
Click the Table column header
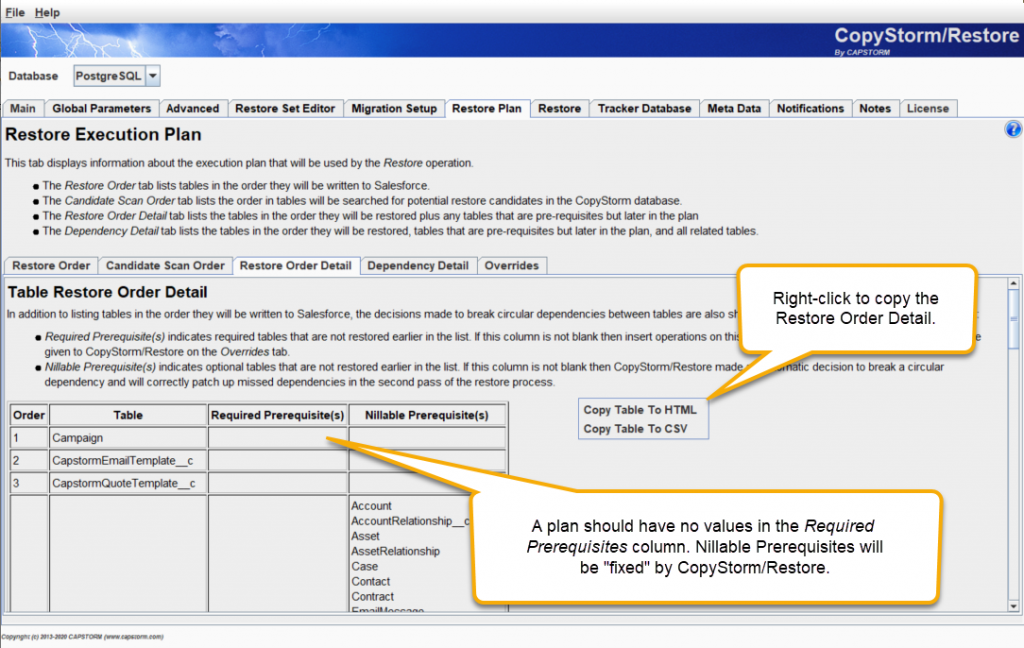[128, 415]
